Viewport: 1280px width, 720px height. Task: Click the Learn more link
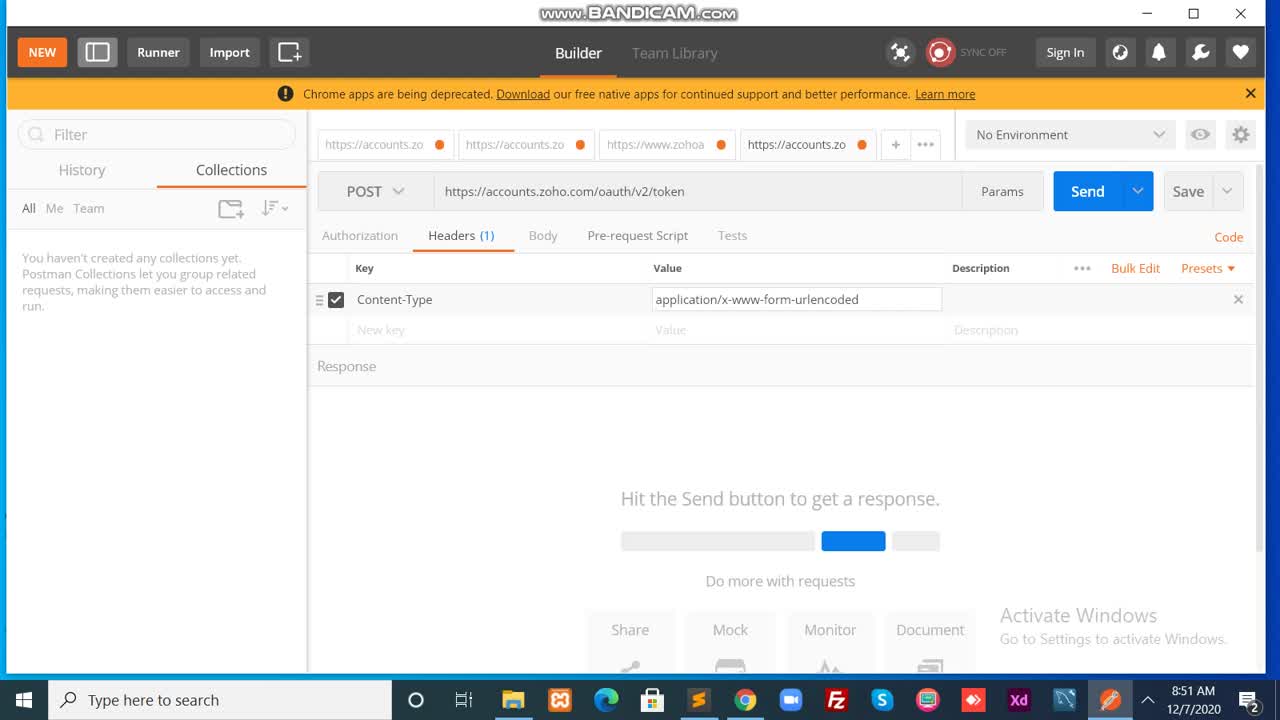(x=945, y=94)
